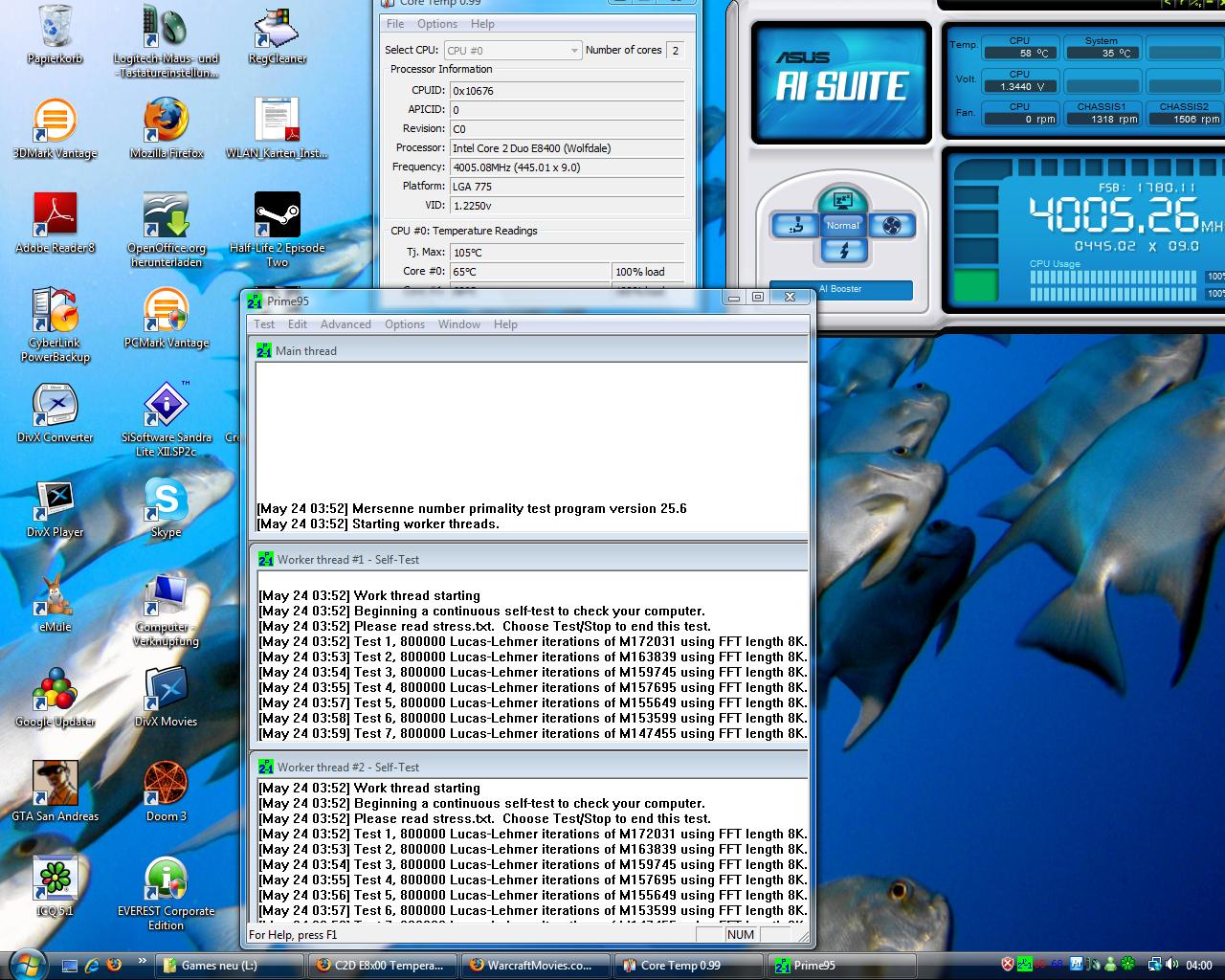Open DivX Converter desktop shortcut

[55, 412]
